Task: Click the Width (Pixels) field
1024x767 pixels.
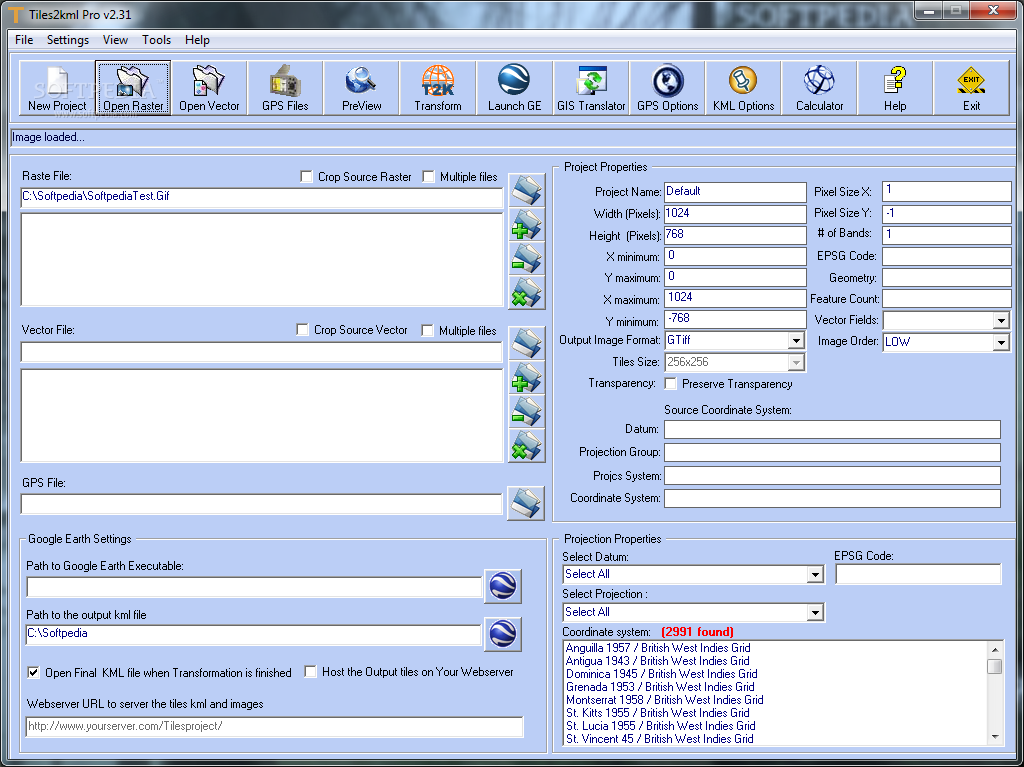Action: 735,214
